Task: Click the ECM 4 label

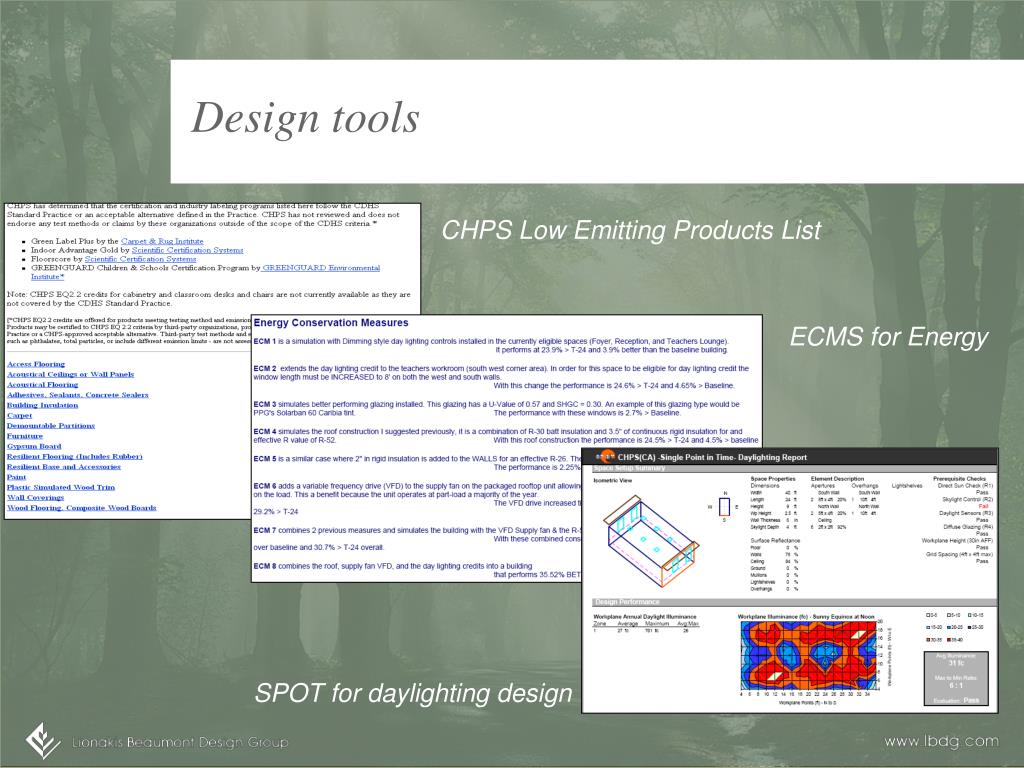Action: [x=264, y=432]
